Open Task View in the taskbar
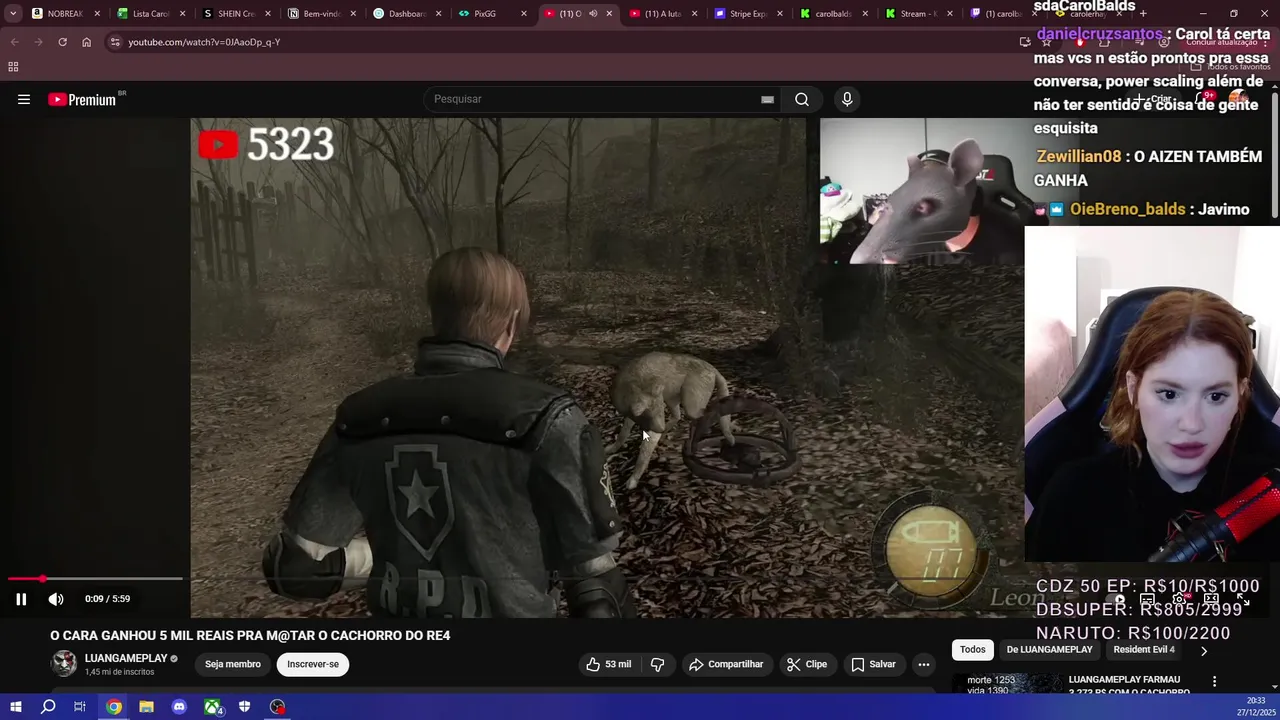The image size is (1280, 720). (80, 707)
